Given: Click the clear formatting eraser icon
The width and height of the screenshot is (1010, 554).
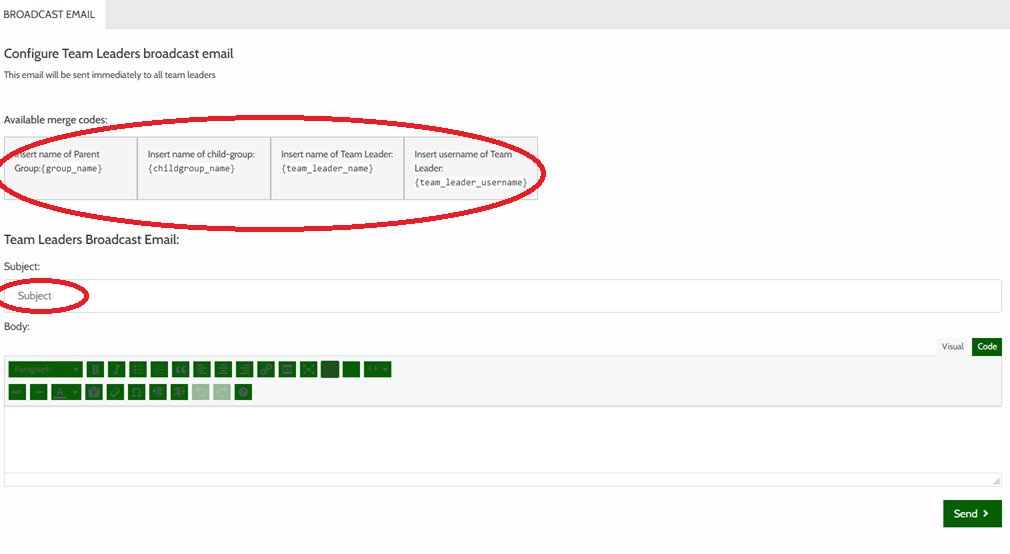Looking at the screenshot, I should coord(116,392).
